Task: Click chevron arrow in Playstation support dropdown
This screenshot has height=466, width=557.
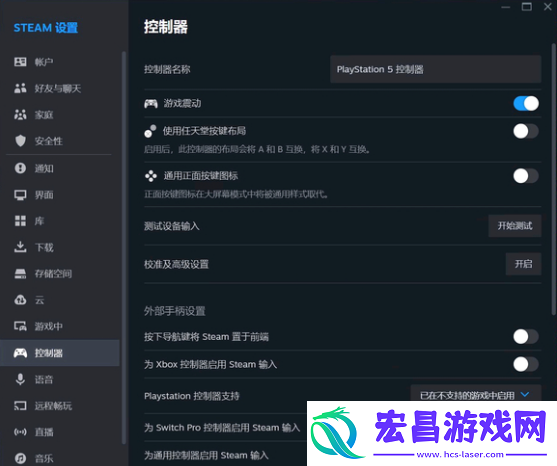Action: 525,394
